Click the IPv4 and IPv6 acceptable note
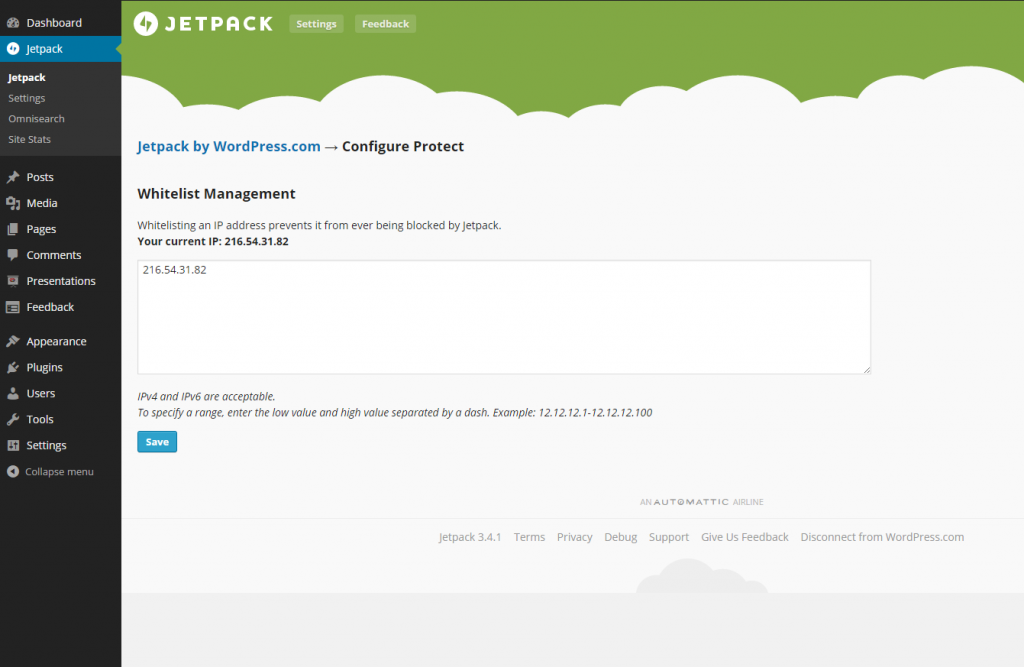 [206, 396]
